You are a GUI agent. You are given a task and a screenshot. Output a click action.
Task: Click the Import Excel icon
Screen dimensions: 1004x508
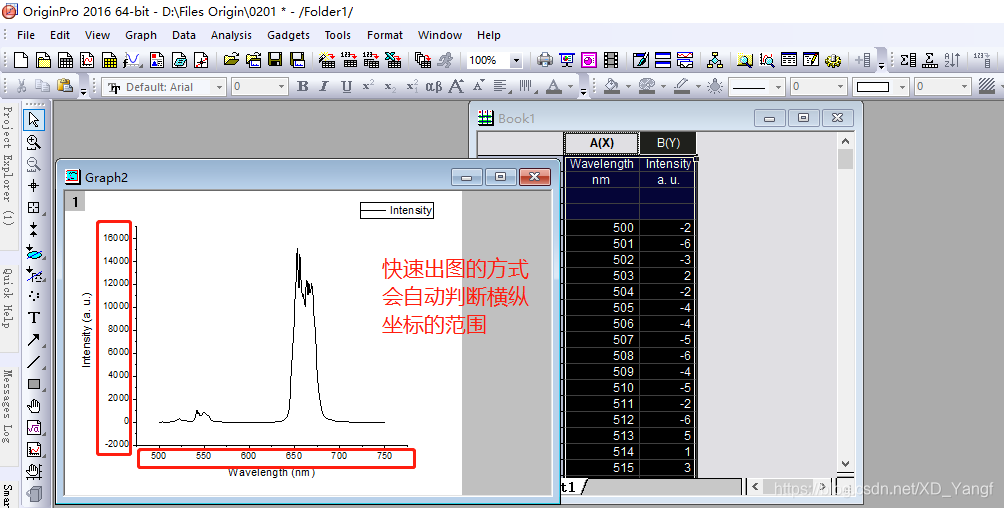pyautogui.click(x=393, y=60)
